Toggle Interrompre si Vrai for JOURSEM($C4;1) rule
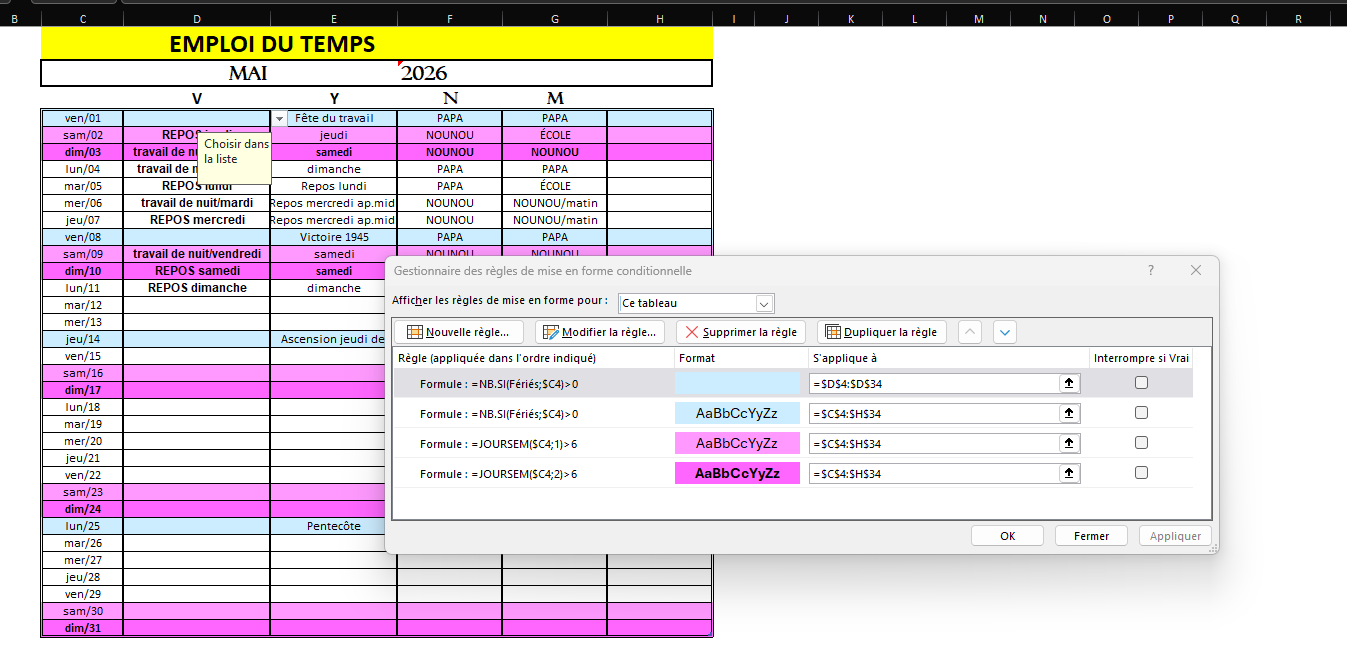This screenshot has height=665, width=1347. 1141,443
